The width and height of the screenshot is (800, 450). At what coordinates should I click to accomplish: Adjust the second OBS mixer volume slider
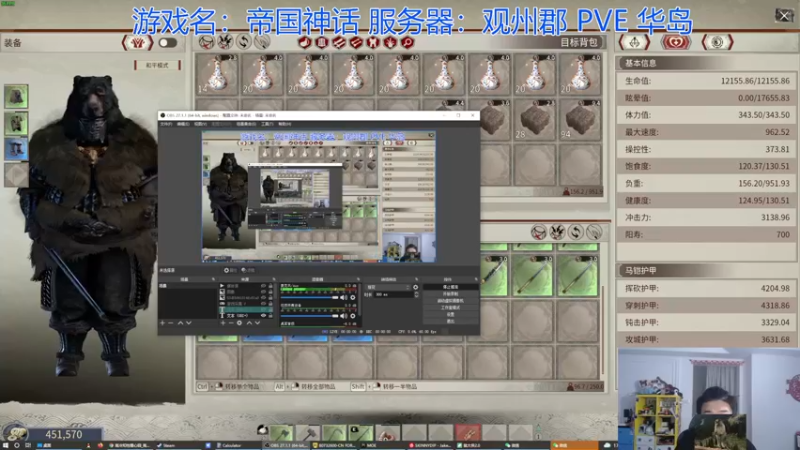(310, 316)
